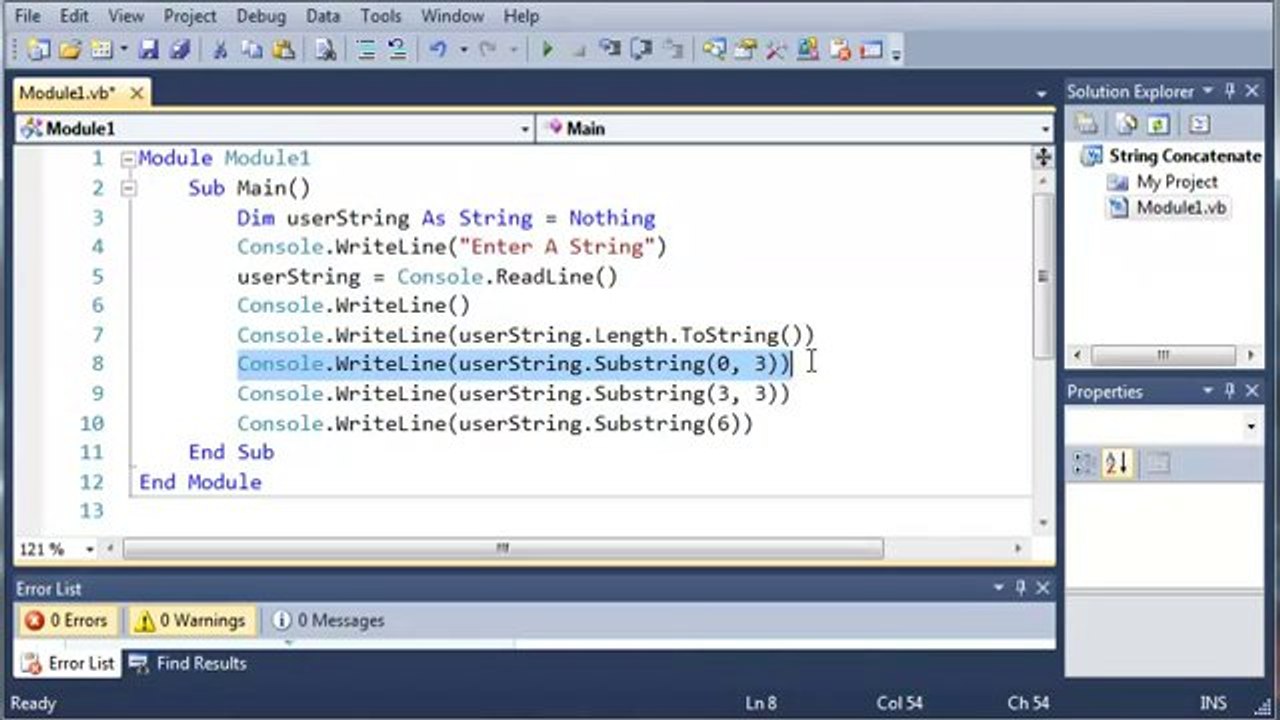The height and width of the screenshot is (720, 1280).
Task: Click the Step Over debug icon
Action: (x=642, y=50)
